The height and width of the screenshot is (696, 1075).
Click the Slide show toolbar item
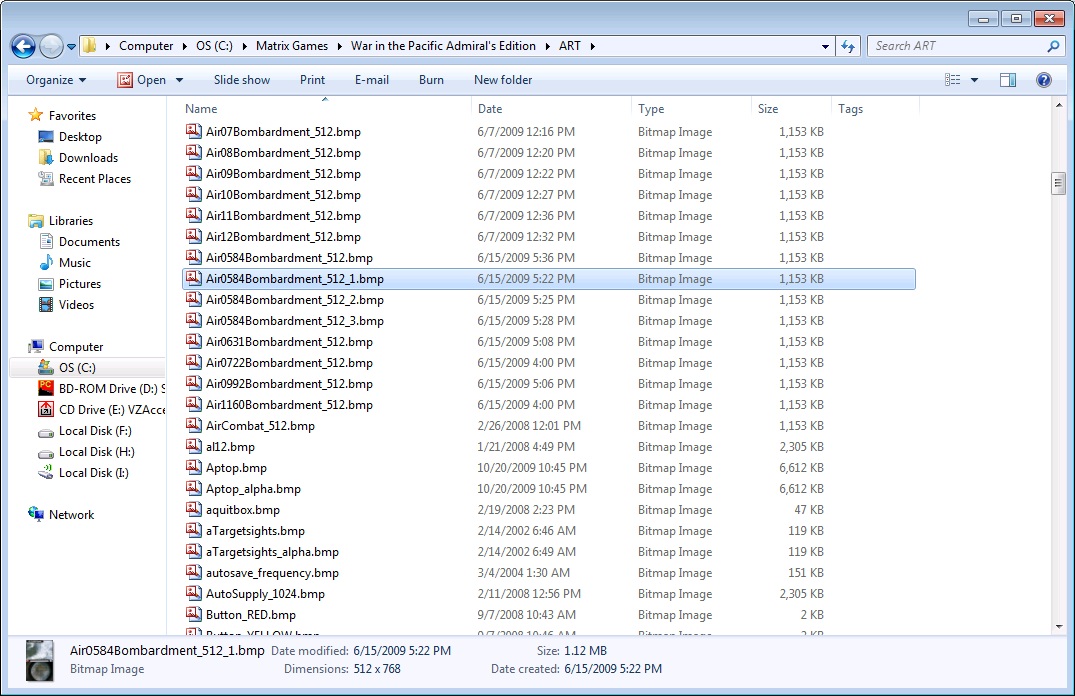tap(242, 80)
